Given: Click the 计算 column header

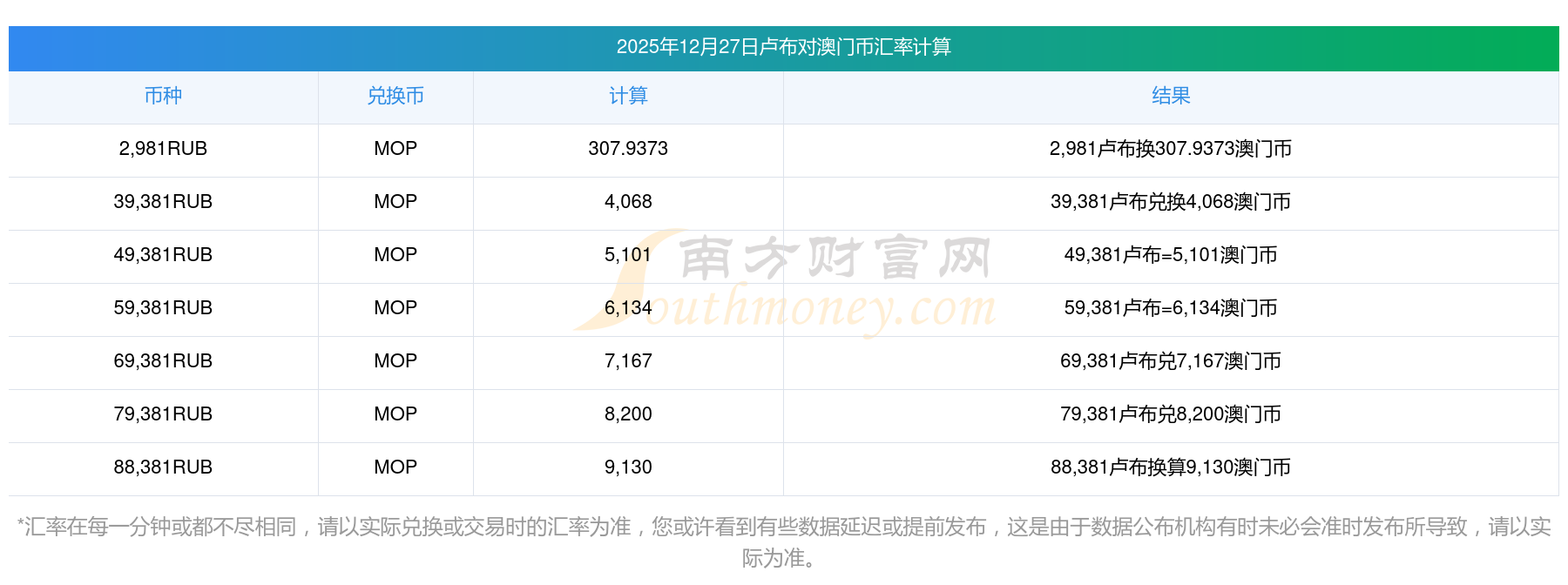Looking at the screenshot, I should click(x=628, y=96).
